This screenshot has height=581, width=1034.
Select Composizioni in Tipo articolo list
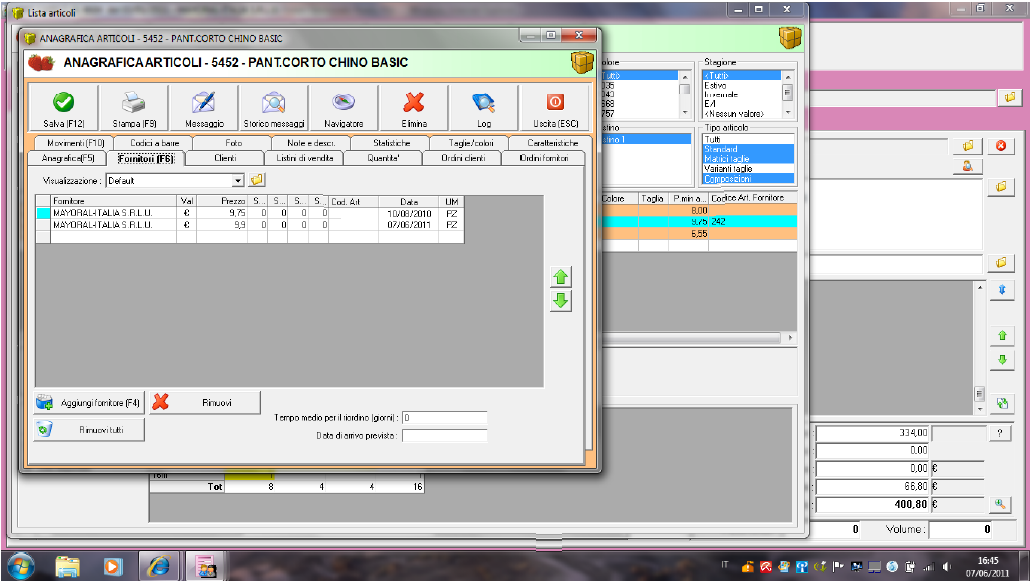click(x=748, y=179)
